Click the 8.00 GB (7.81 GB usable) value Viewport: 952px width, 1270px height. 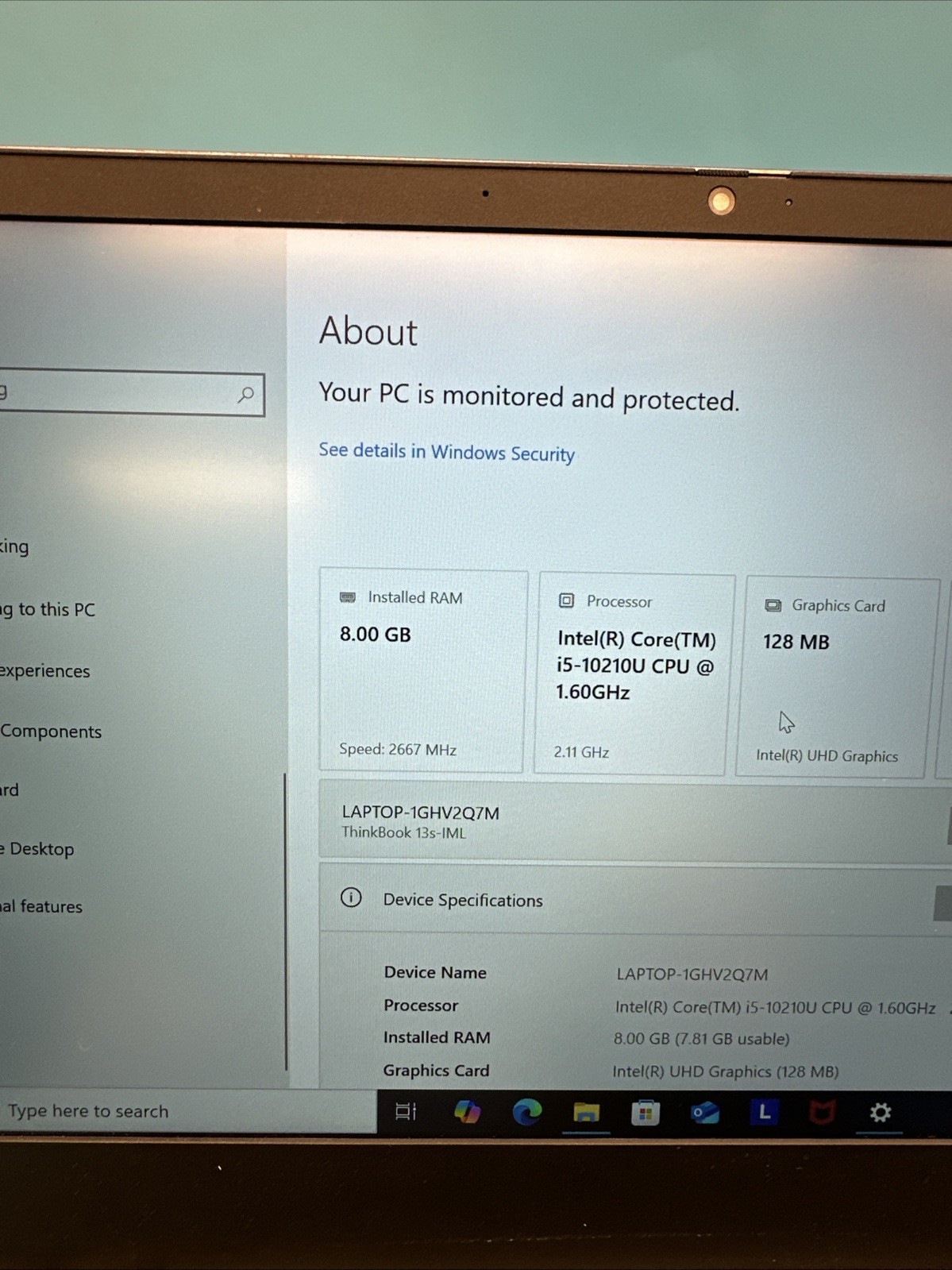[x=701, y=1038]
